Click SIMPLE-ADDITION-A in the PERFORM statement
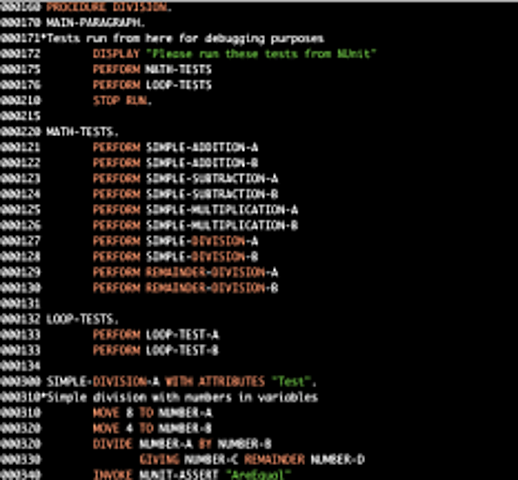The width and height of the screenshot is (518, 480). [202, 147]
